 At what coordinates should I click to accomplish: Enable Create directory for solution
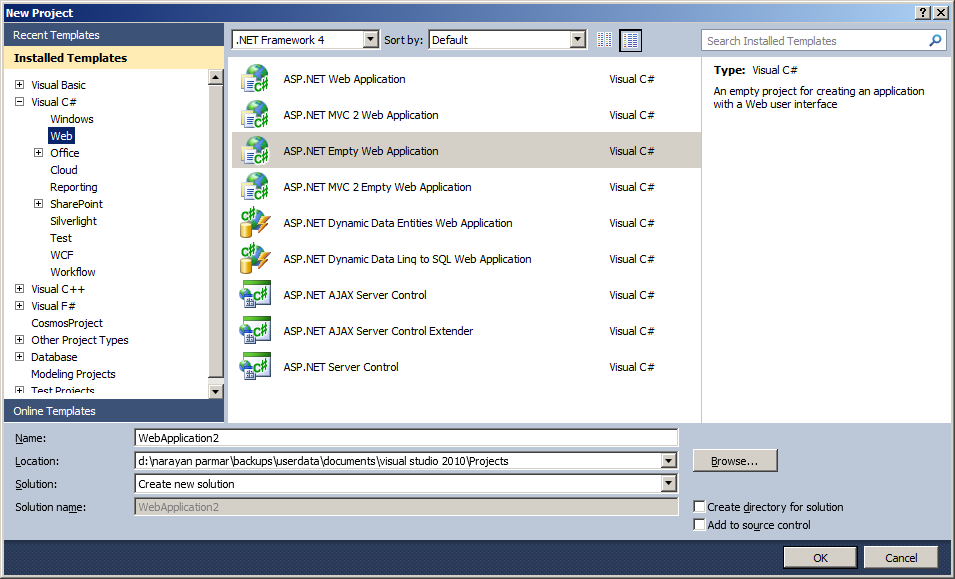(x=699, y=507)
